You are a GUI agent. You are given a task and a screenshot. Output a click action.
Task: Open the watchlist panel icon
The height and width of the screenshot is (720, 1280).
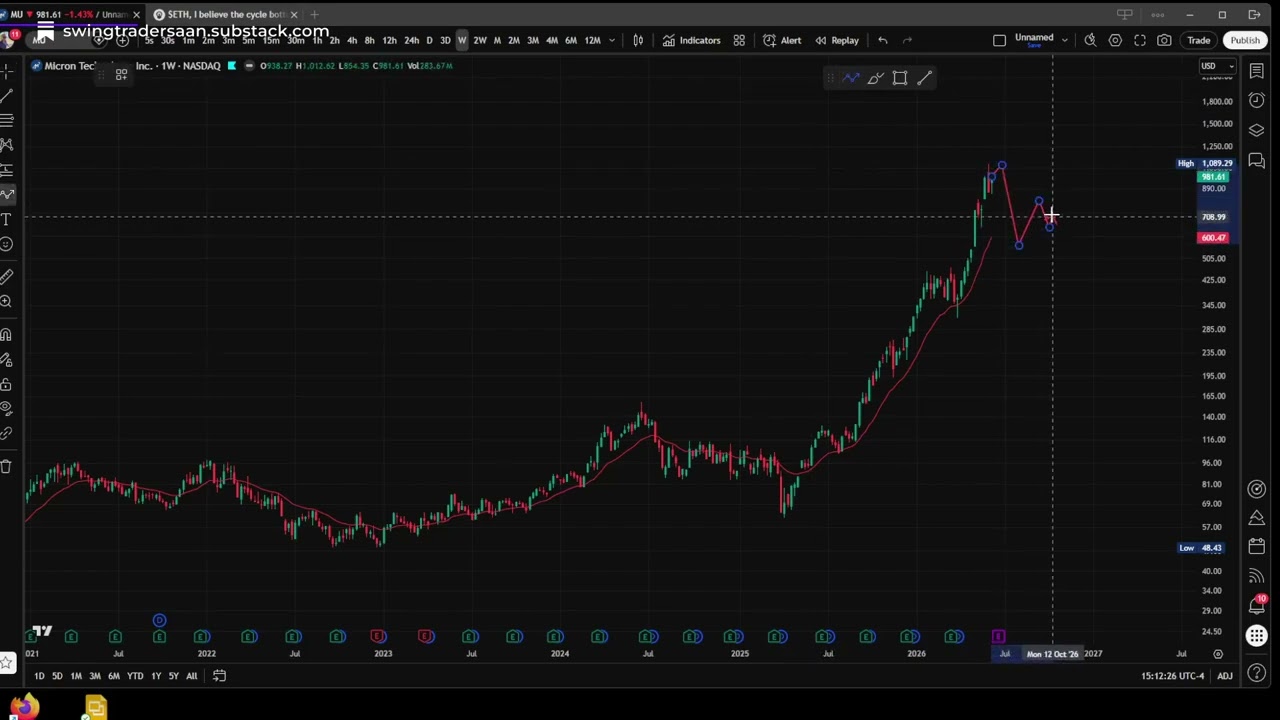pos(1257,71)
